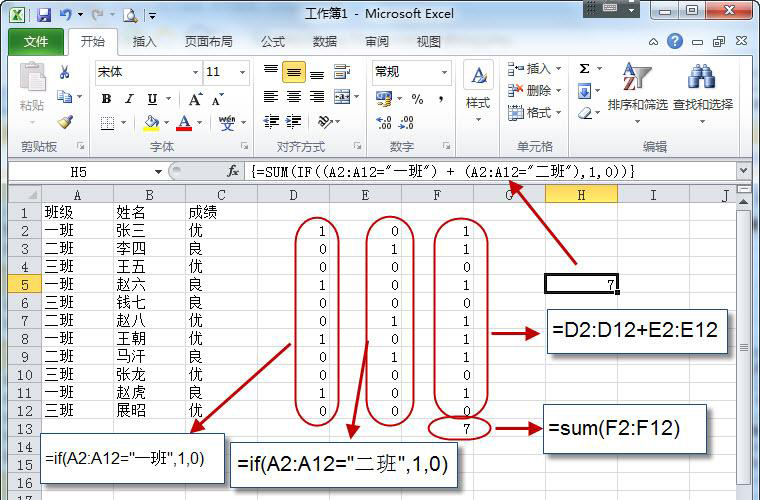
Task: Click the Undo icon in title bar
Action: coord(65,15)
